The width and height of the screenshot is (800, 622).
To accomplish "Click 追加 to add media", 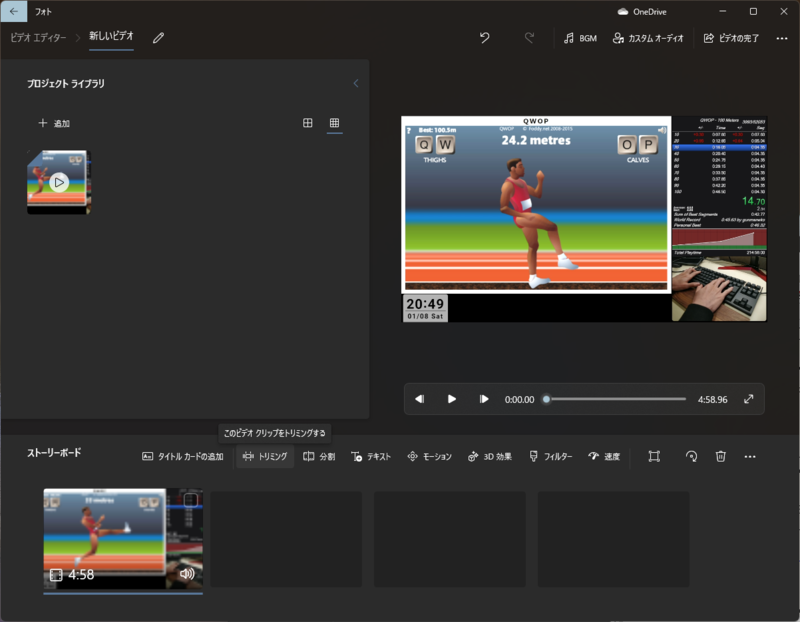I will click(x=54, y=123).
